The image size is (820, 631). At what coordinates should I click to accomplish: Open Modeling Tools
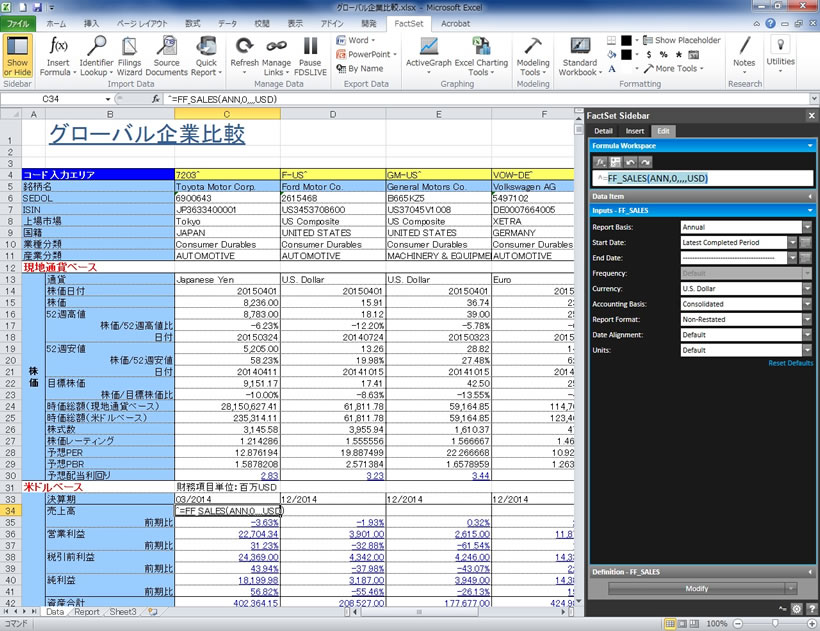pyautogui.click(x=533, y=56)
